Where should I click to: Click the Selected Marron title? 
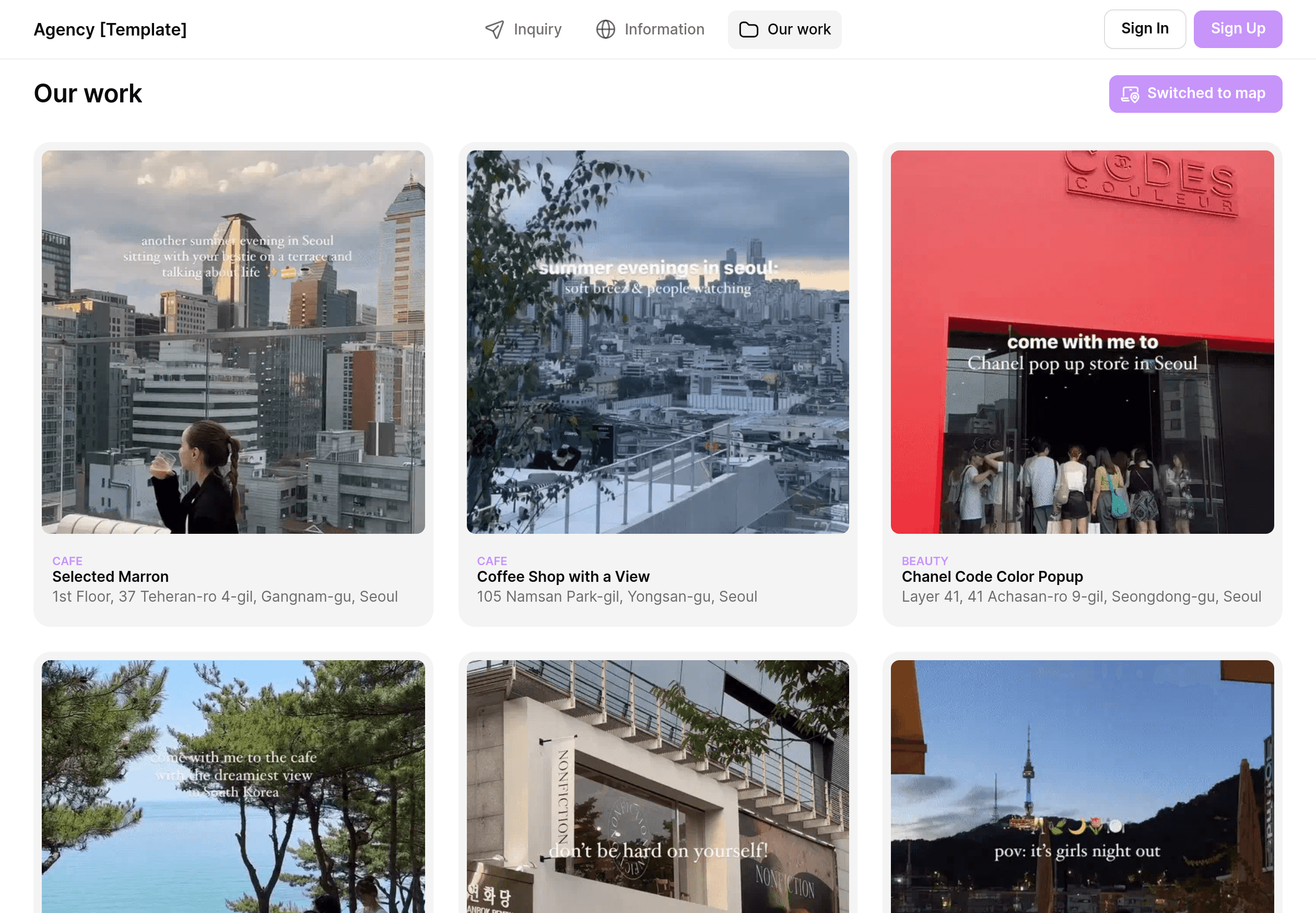tap(110, 577)
